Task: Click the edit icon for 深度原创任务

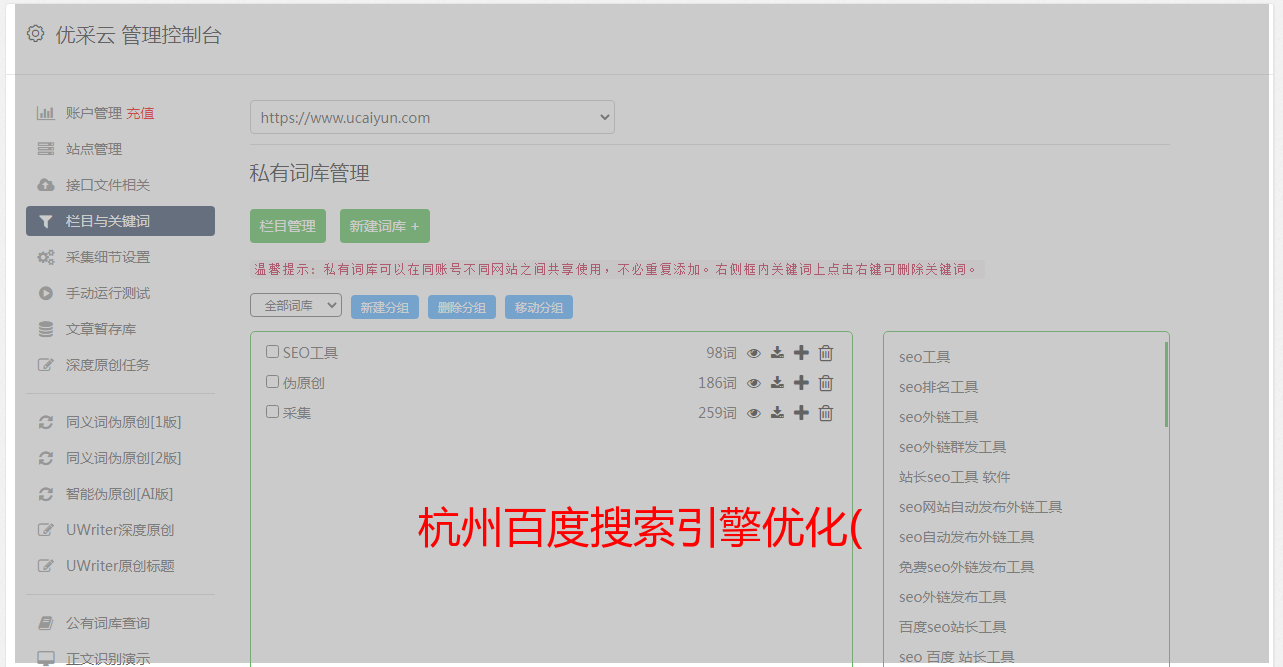Action: point(45,365)
